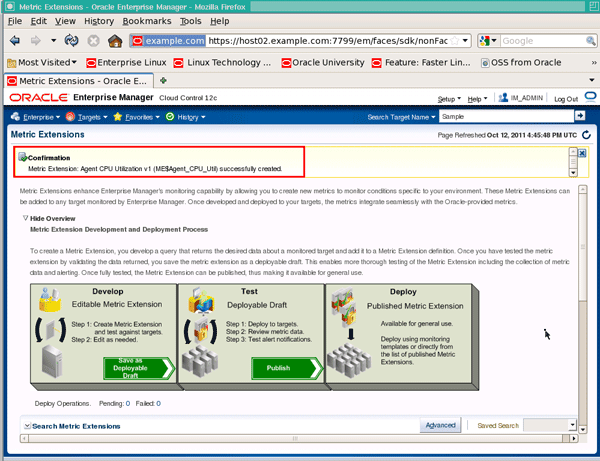
Task: Click the vertical scrollbar down arrow
Action: click(583, 430)
